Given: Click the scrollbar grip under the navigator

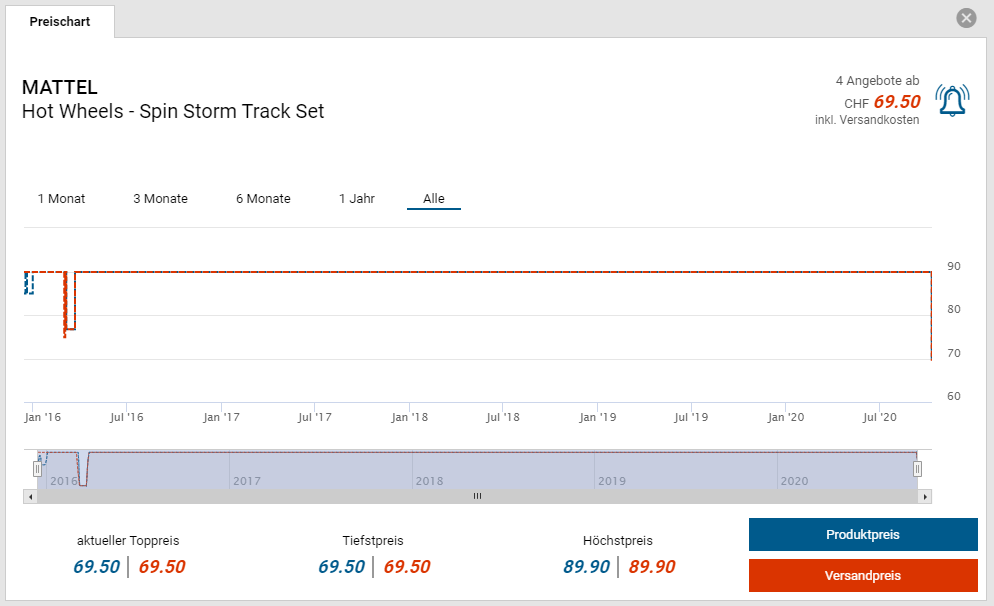Looking at the screenshot, I should click(x=477, y=496).
